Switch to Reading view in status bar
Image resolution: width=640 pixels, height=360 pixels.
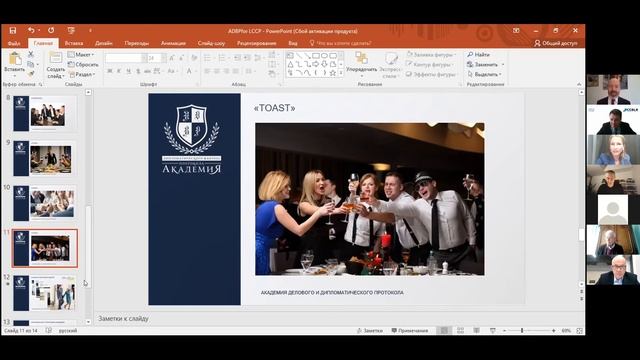coord(476,331)
